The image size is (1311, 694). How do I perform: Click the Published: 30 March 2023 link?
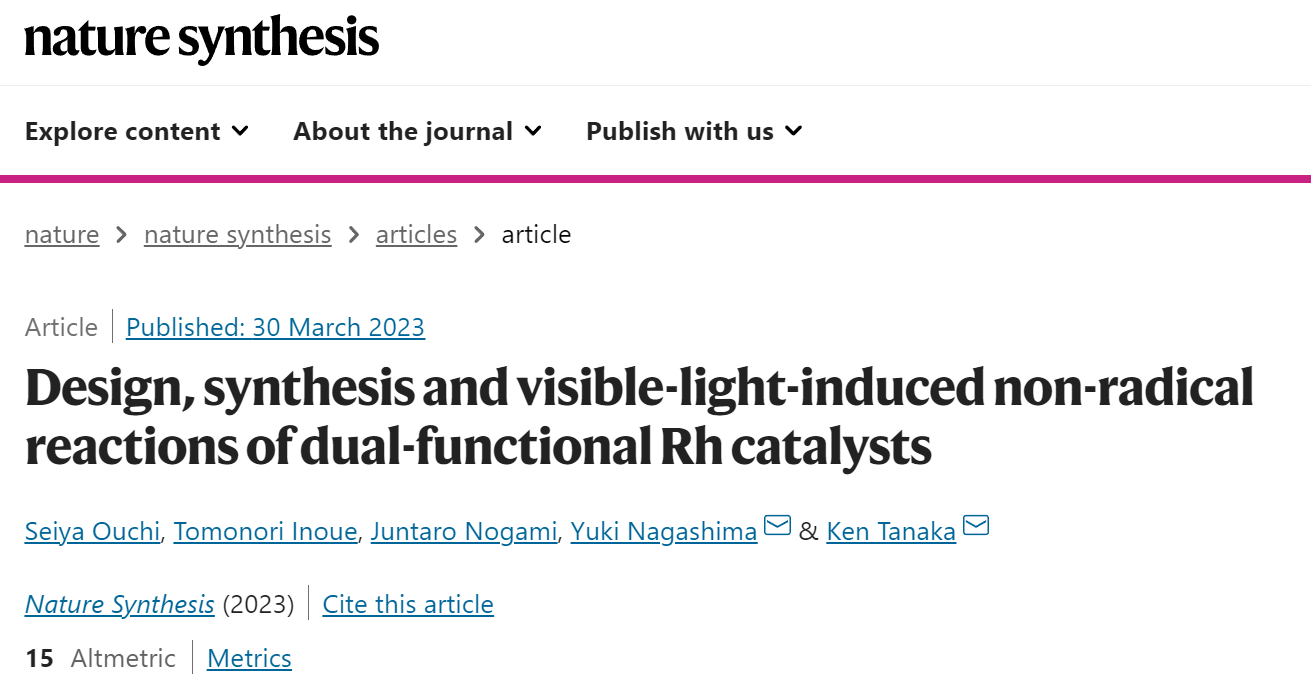[275, 327]
